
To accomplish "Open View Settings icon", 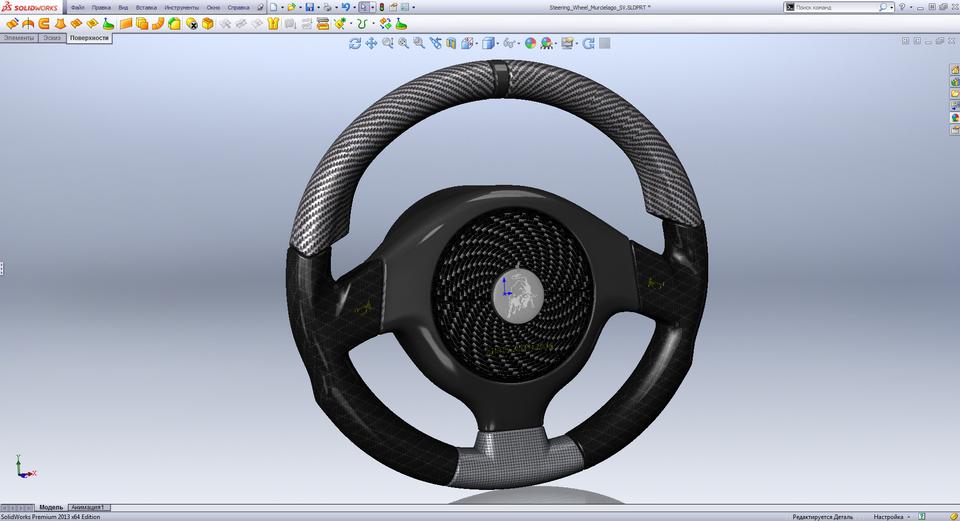I will point(567,43).
